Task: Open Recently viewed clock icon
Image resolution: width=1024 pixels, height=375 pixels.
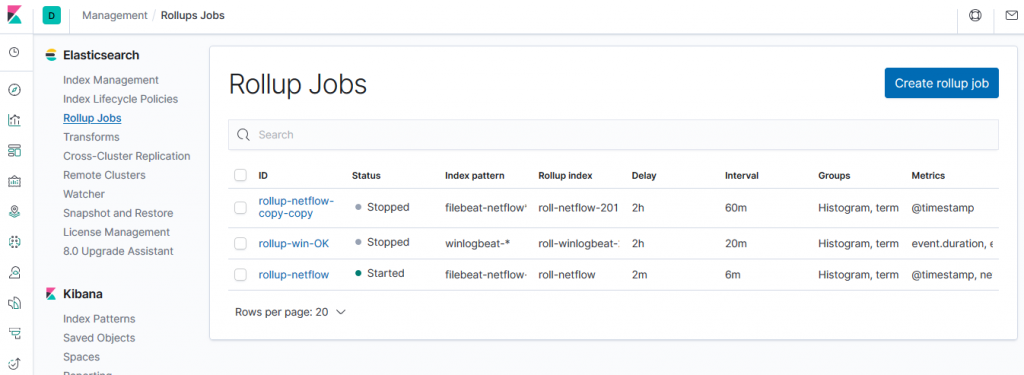Action: coord(14,52)
